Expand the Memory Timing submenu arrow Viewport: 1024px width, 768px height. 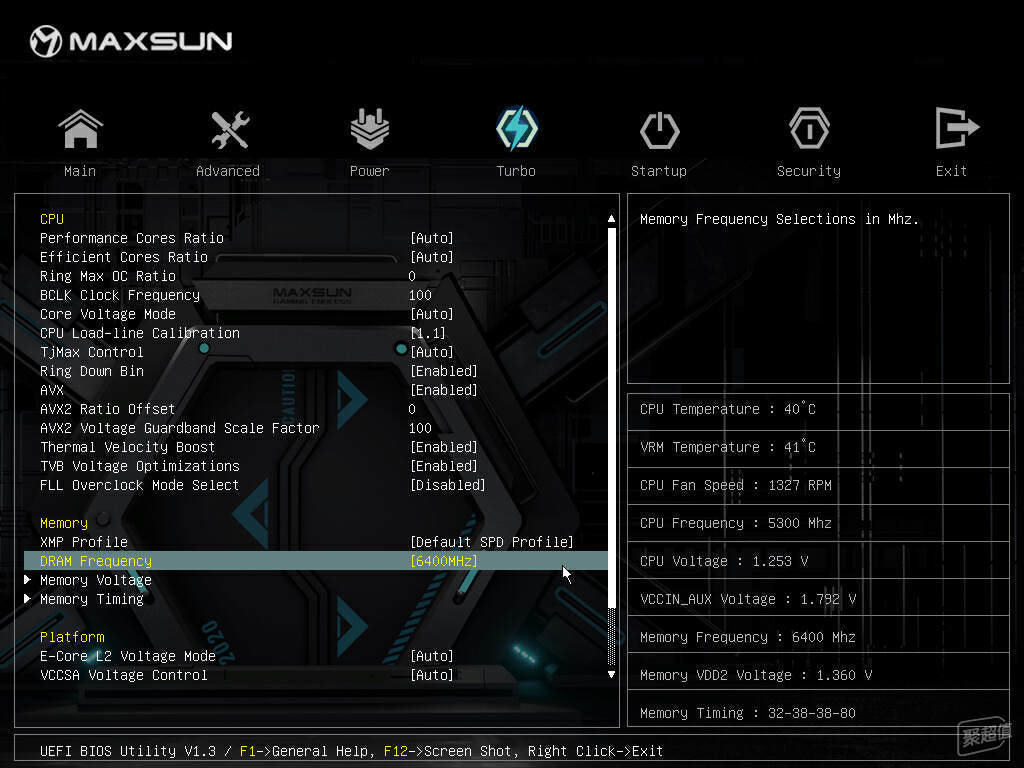point(27,598)
